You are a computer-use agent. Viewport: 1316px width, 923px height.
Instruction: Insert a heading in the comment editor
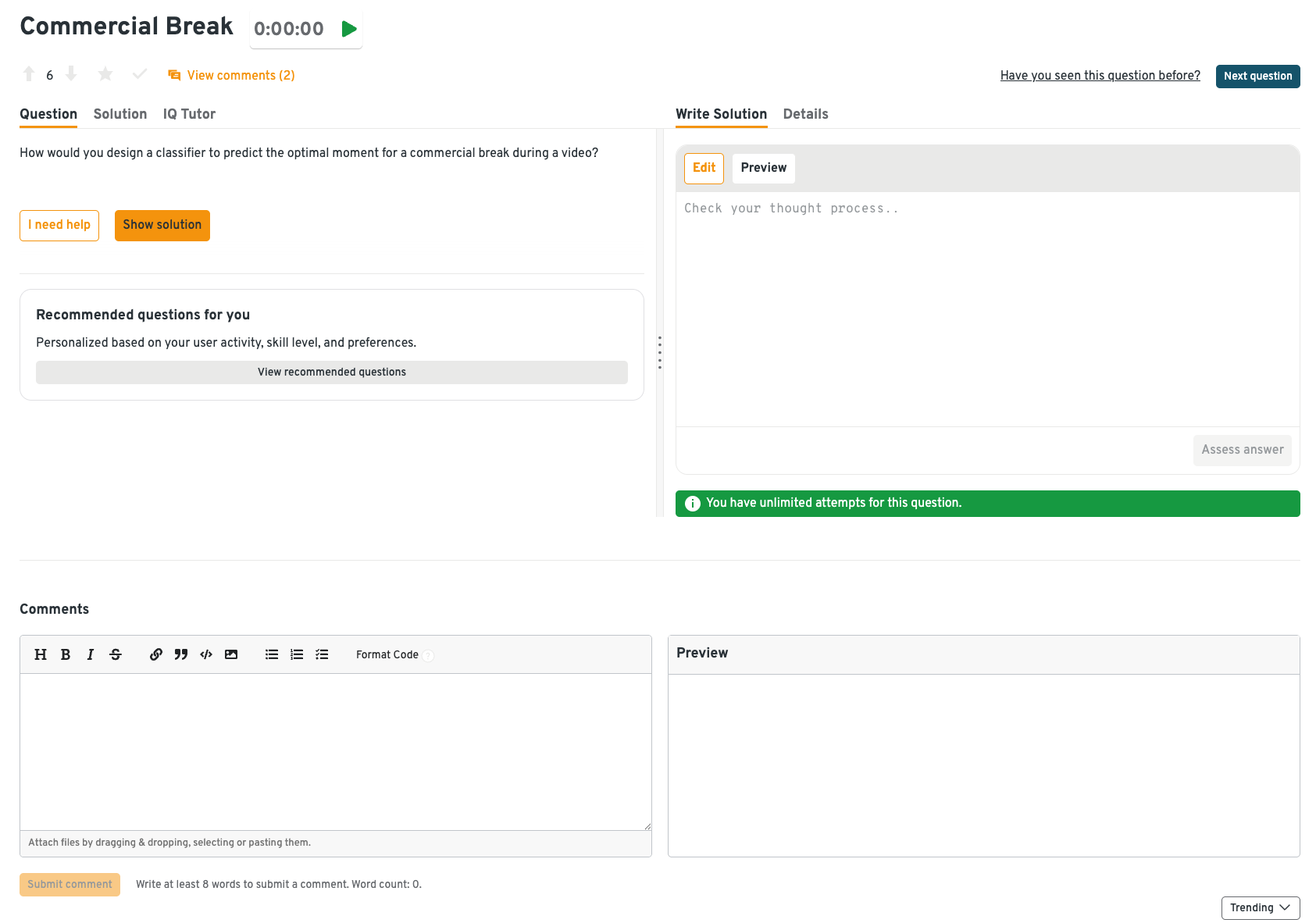click(41, 654)
